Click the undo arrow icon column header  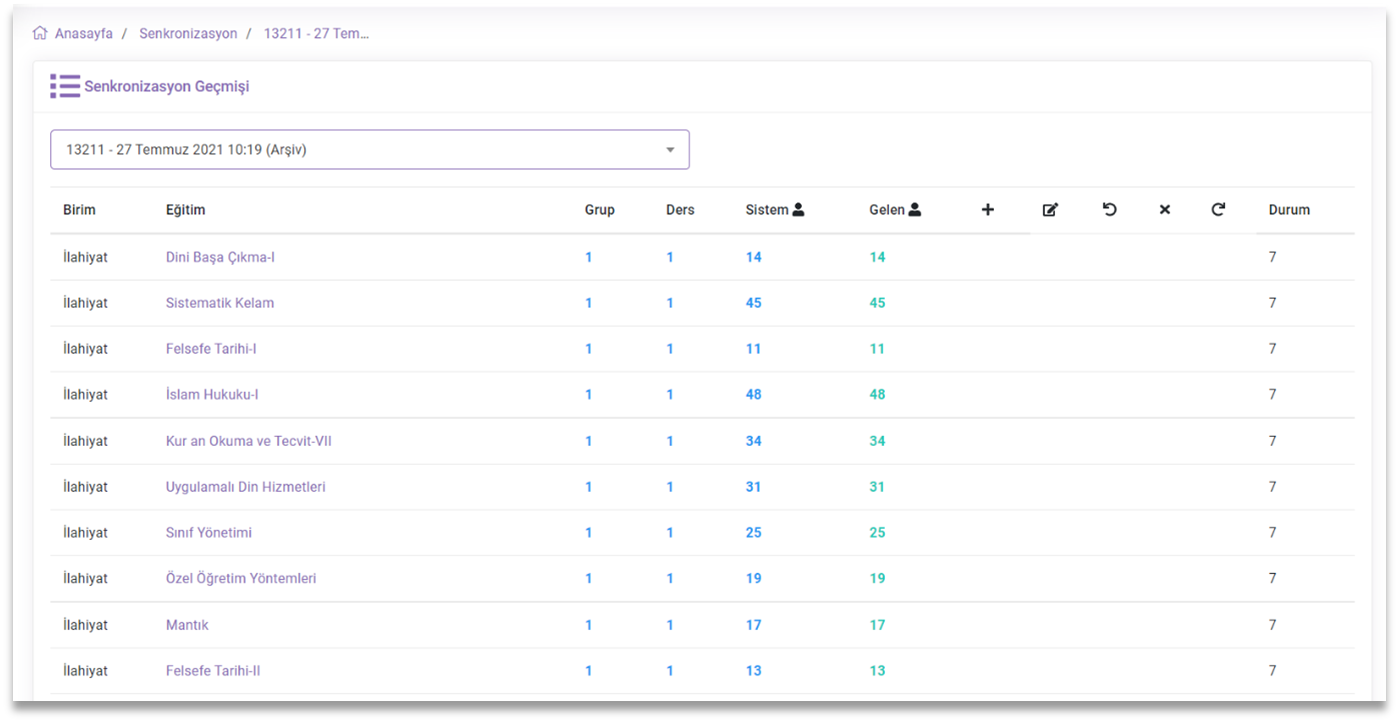click(x=1109, y=210)
